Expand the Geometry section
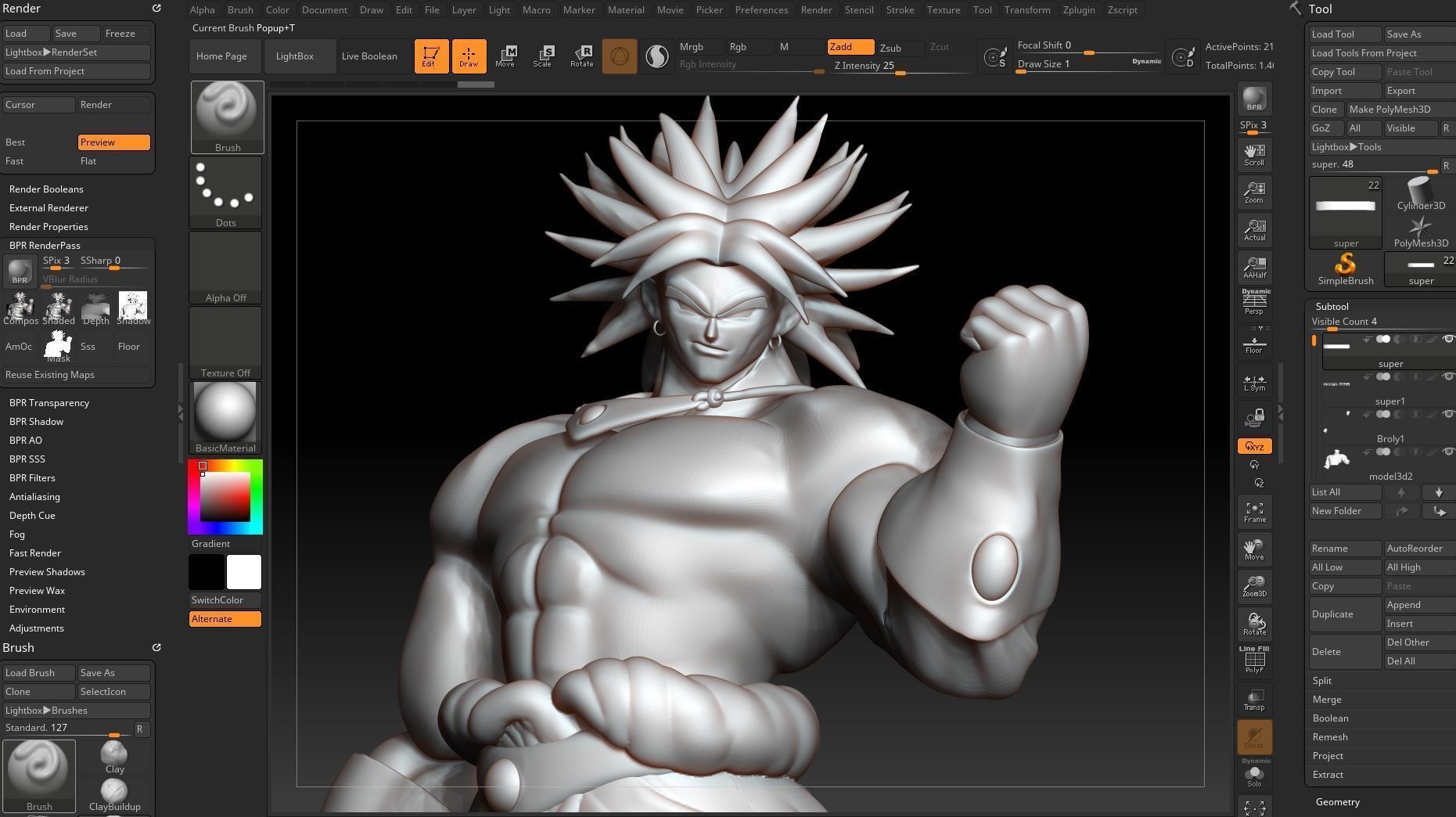The width and height of the screenshot is (1456, 817). pyautogui.click(x=1338, y=802)
